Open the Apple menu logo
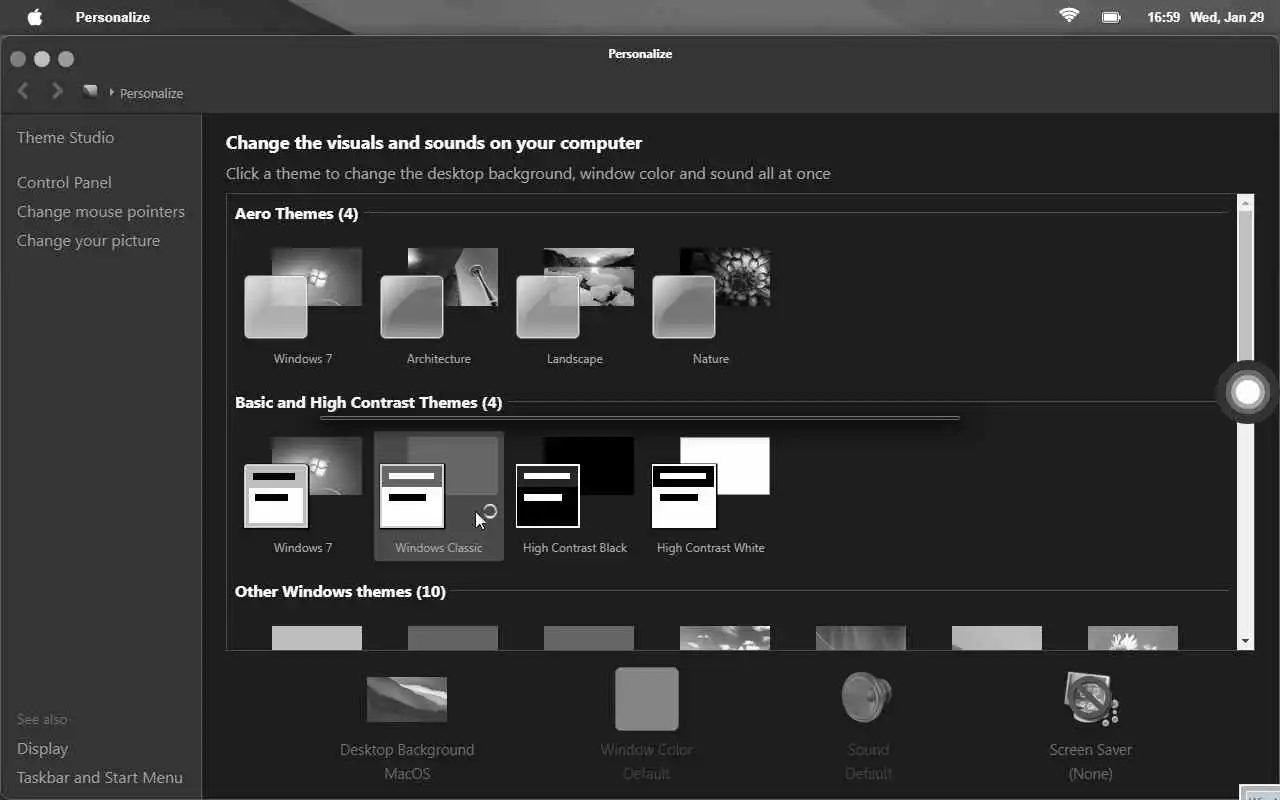 35,17
